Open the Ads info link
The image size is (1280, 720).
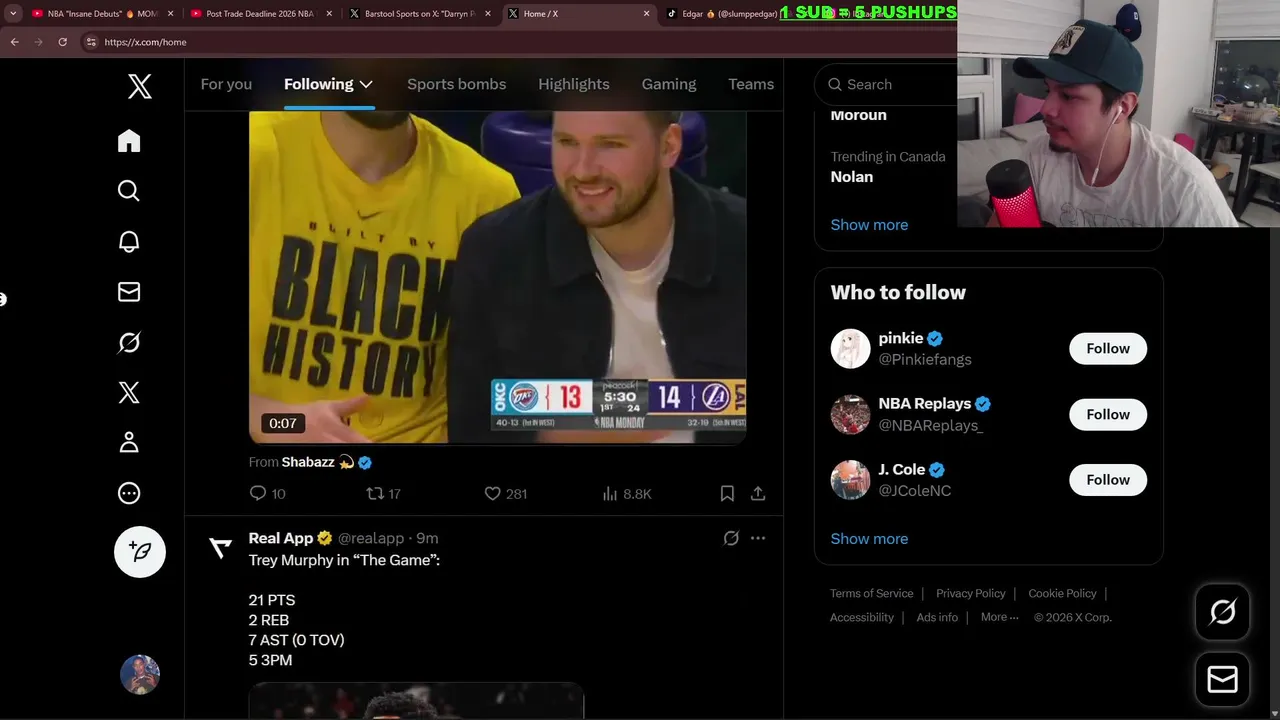937,617
